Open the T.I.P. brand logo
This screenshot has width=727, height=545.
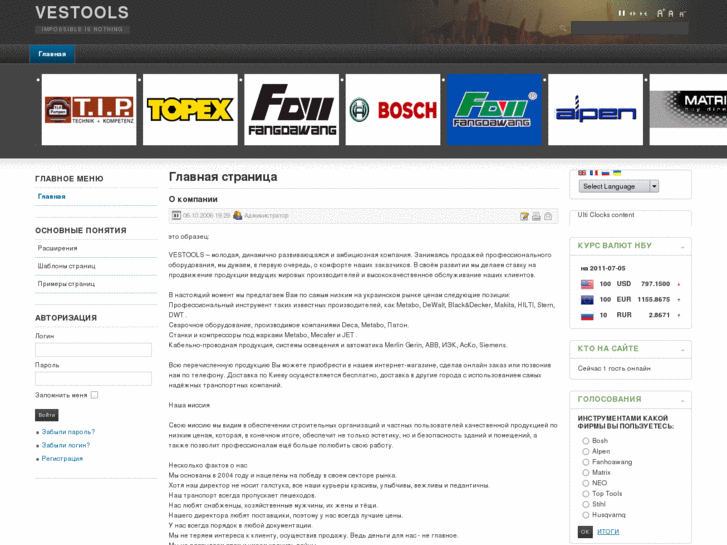(x=89, y=109)
